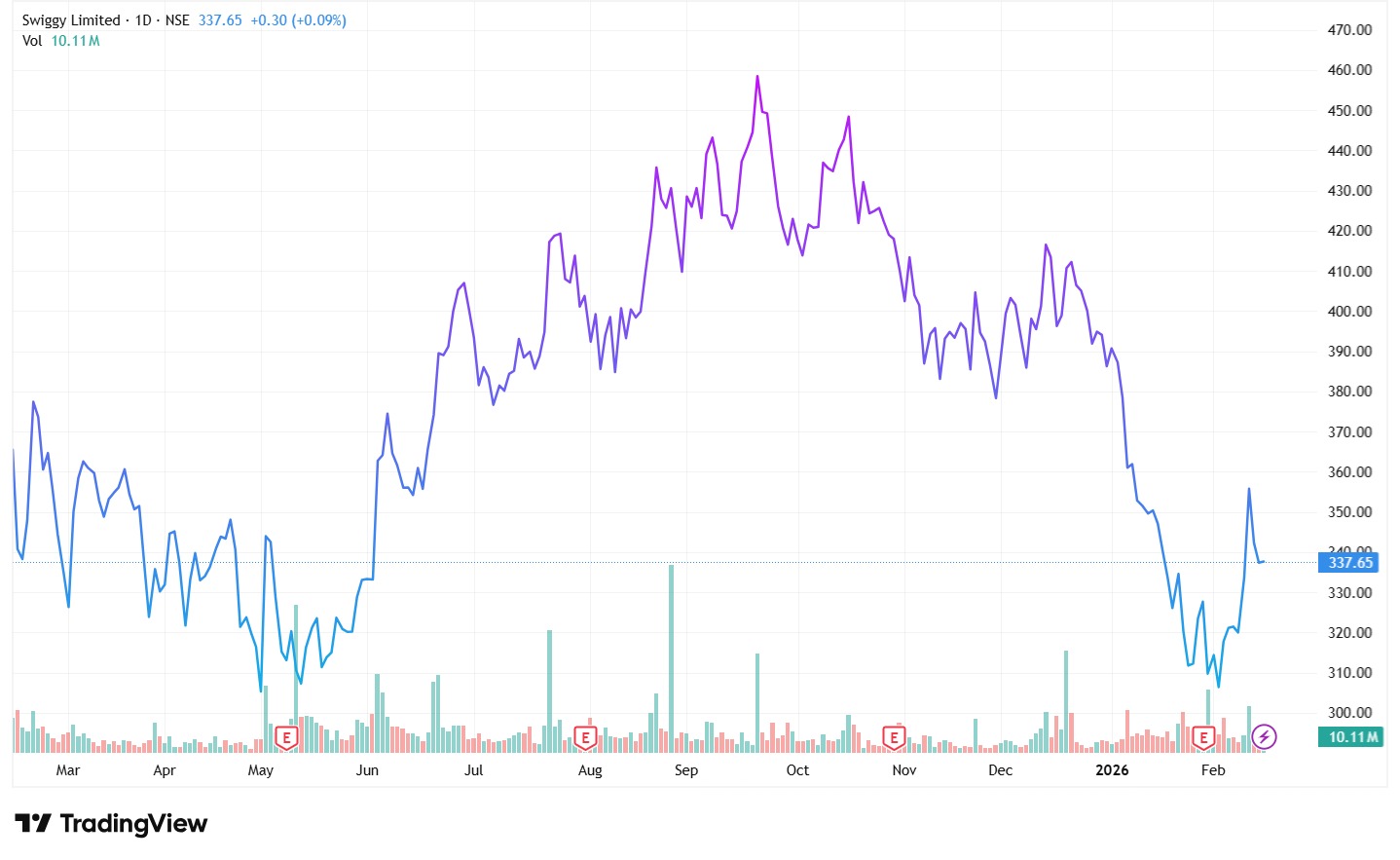Image resolution: width=1400 pixels, height=860 pixels.
Task: Click the earnings marker near May
Action: click(286, 737)
